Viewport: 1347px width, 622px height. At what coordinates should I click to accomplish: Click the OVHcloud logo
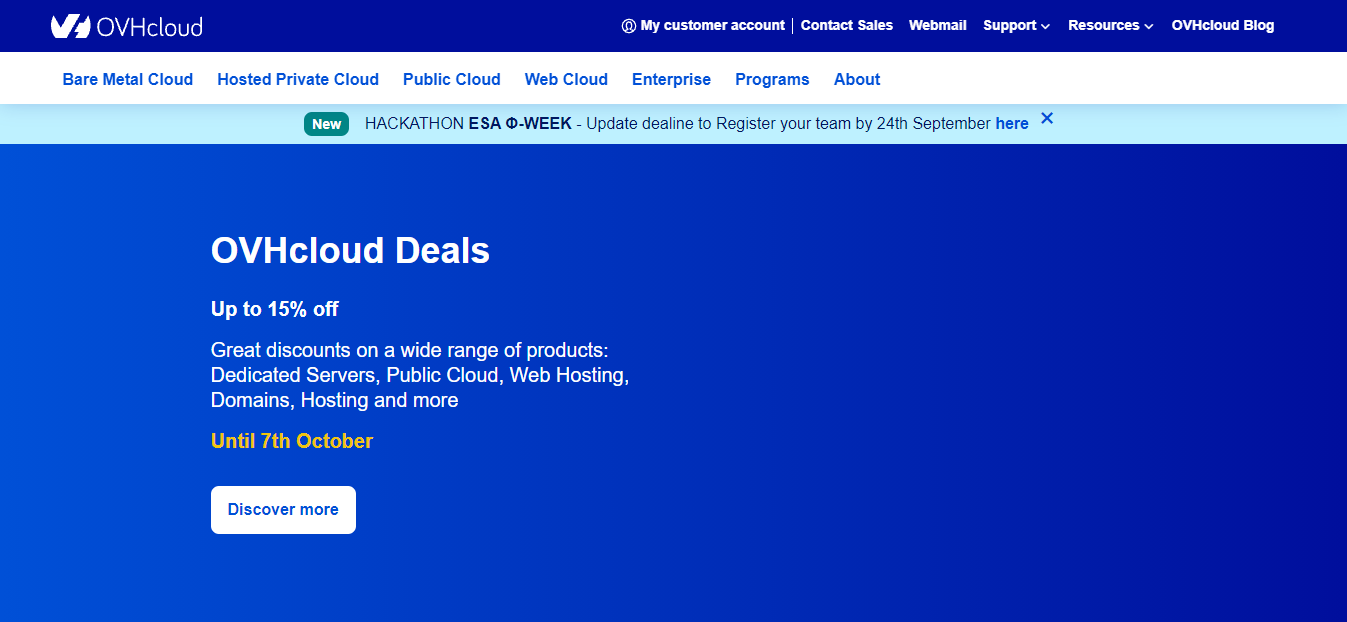(127, 26)
